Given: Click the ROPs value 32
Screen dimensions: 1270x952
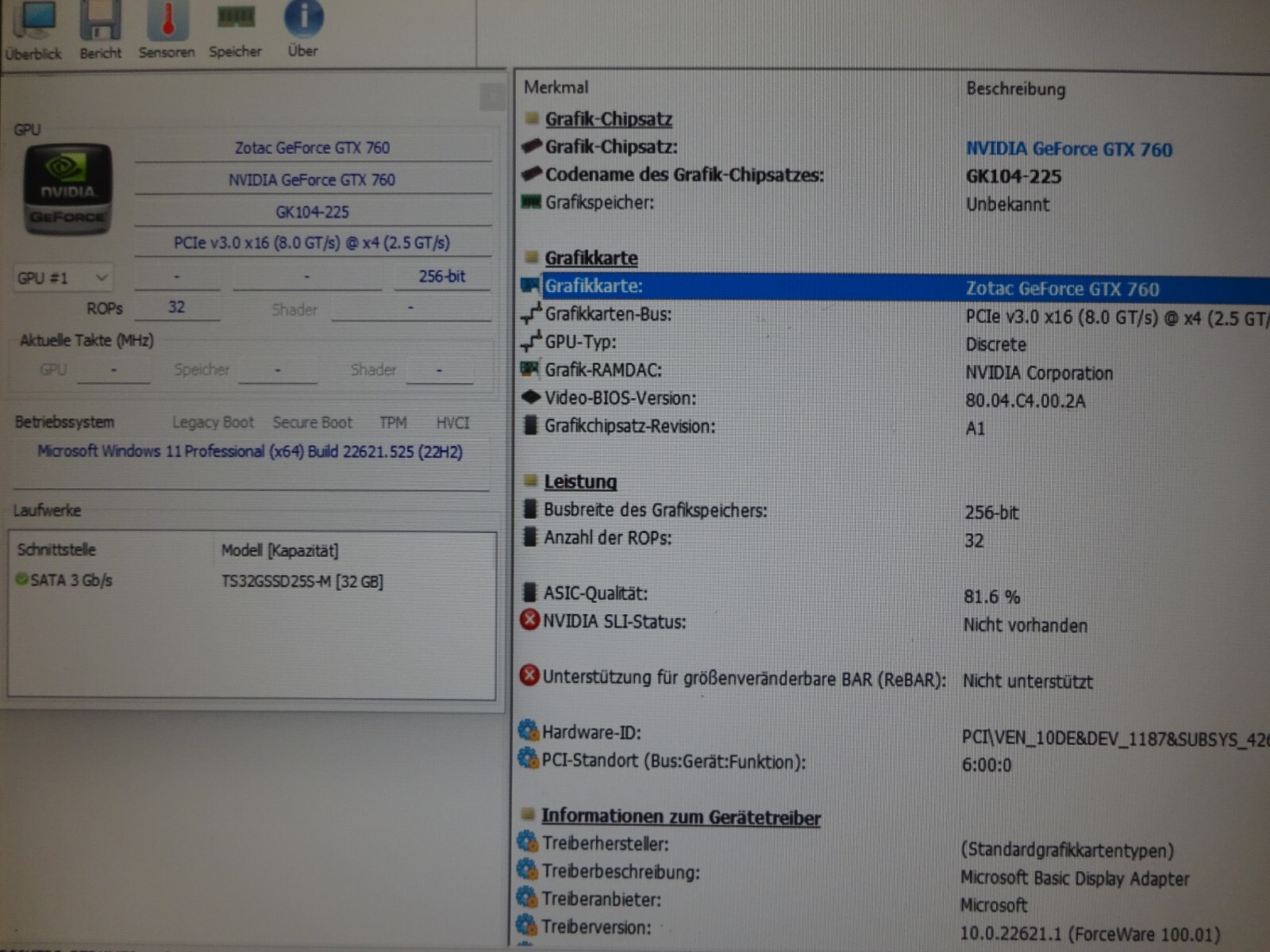Looking at the screenshot, I should [x=176, y=307].
